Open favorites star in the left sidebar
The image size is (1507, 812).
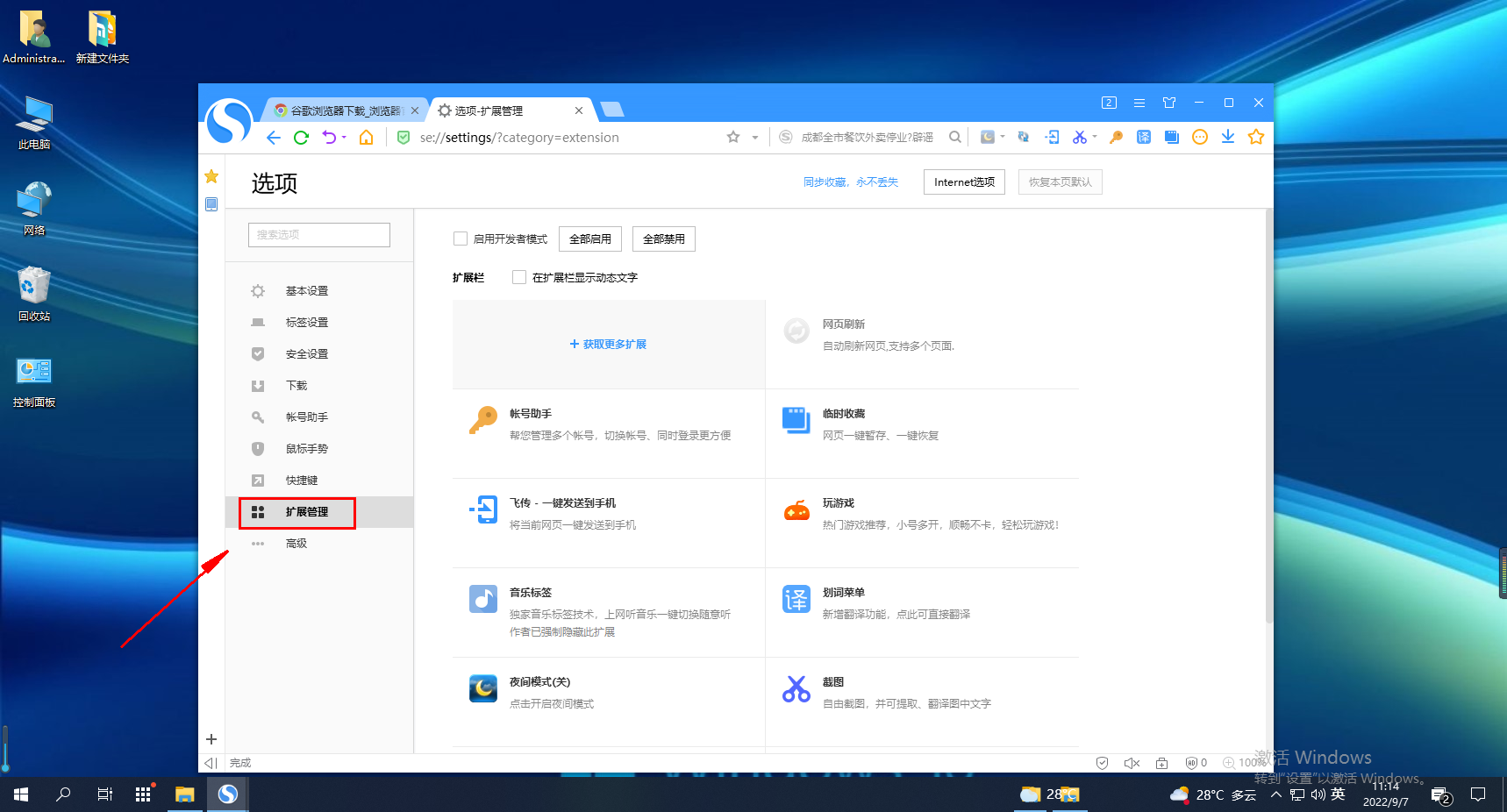tap(211, 176)
